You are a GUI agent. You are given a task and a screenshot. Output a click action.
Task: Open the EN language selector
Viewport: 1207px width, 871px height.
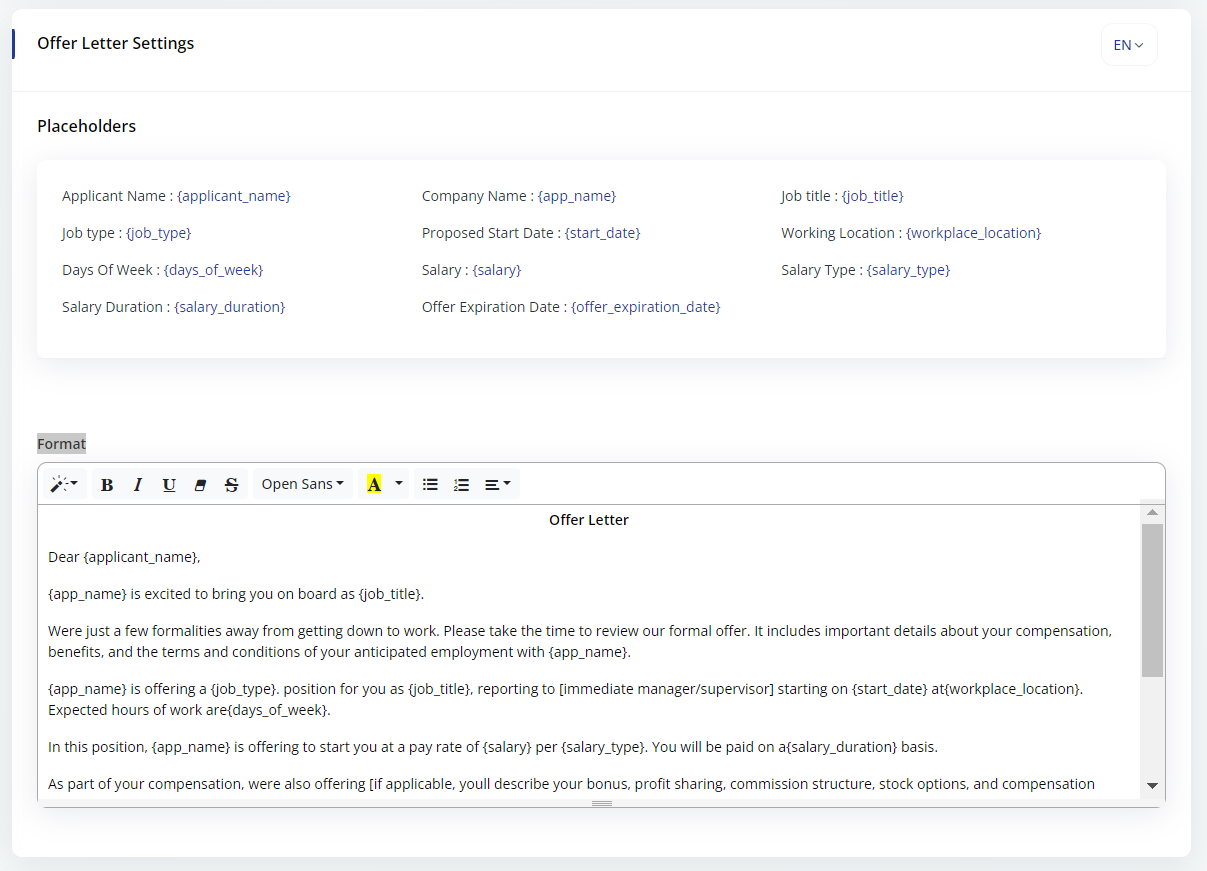coord(1129,45)
